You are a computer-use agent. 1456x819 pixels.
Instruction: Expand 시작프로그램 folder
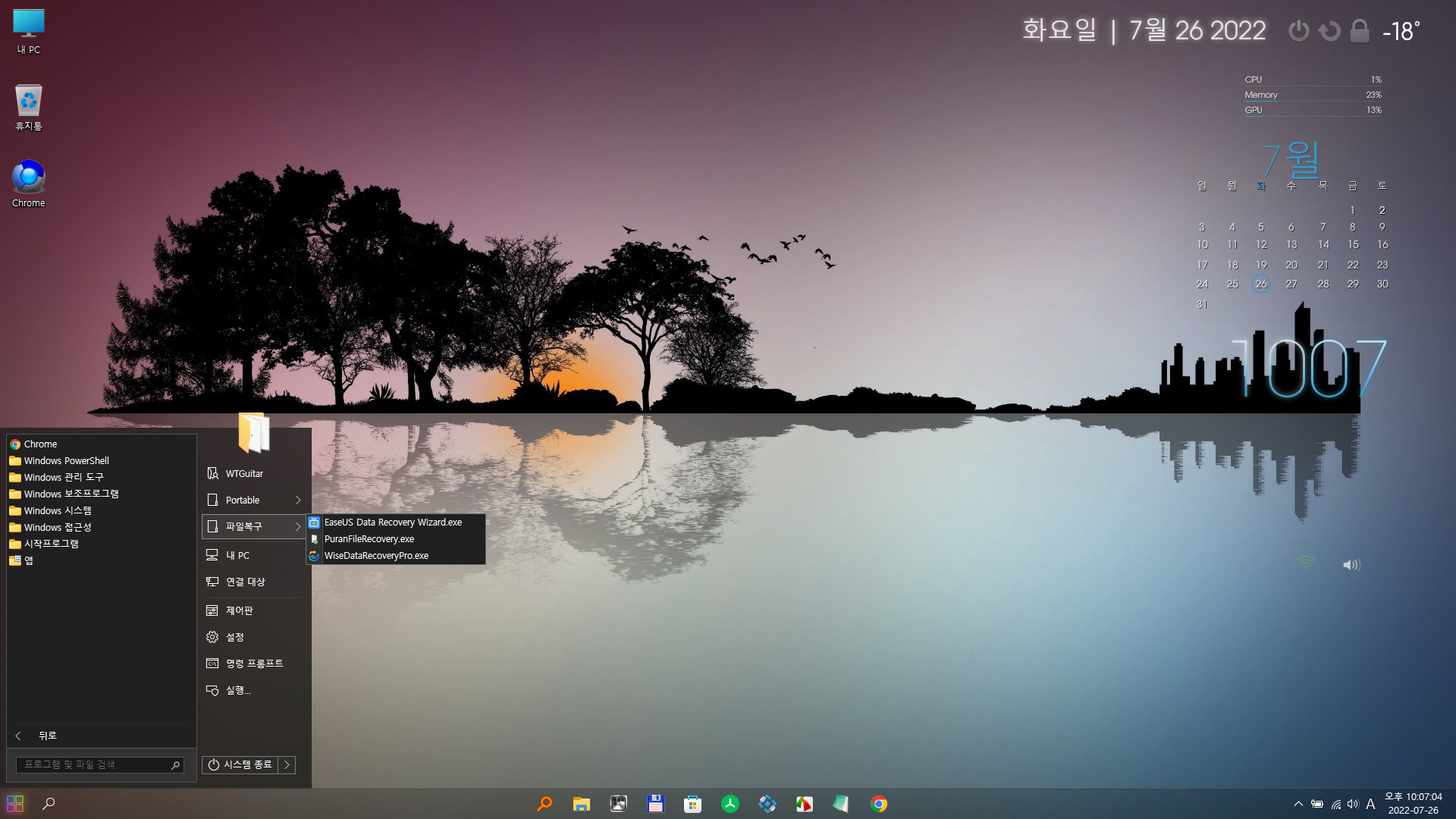(102, 544)
